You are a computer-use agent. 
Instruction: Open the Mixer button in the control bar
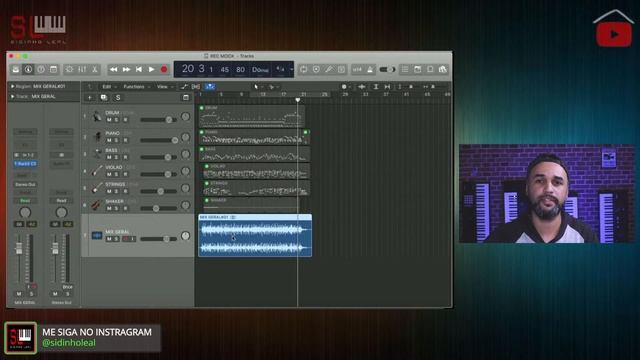click(x=82, y=69)
